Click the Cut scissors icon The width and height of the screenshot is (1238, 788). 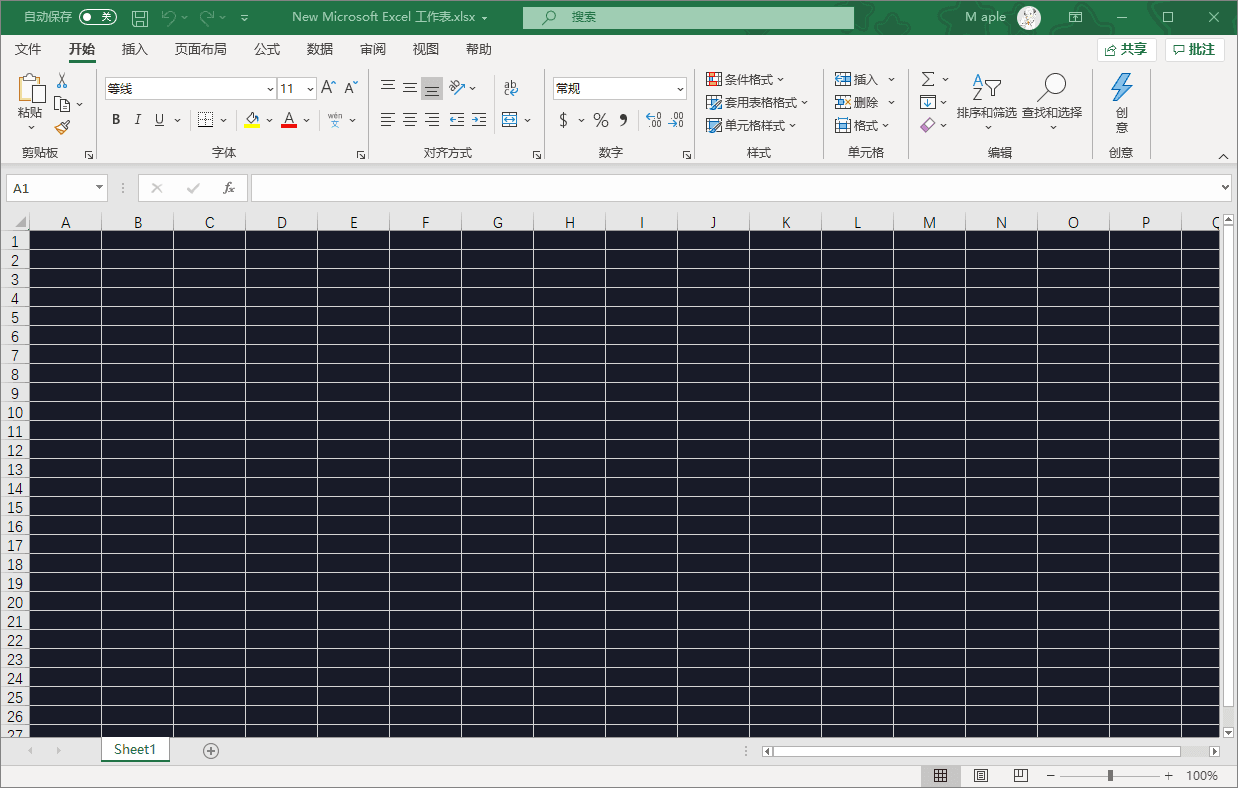62,81
